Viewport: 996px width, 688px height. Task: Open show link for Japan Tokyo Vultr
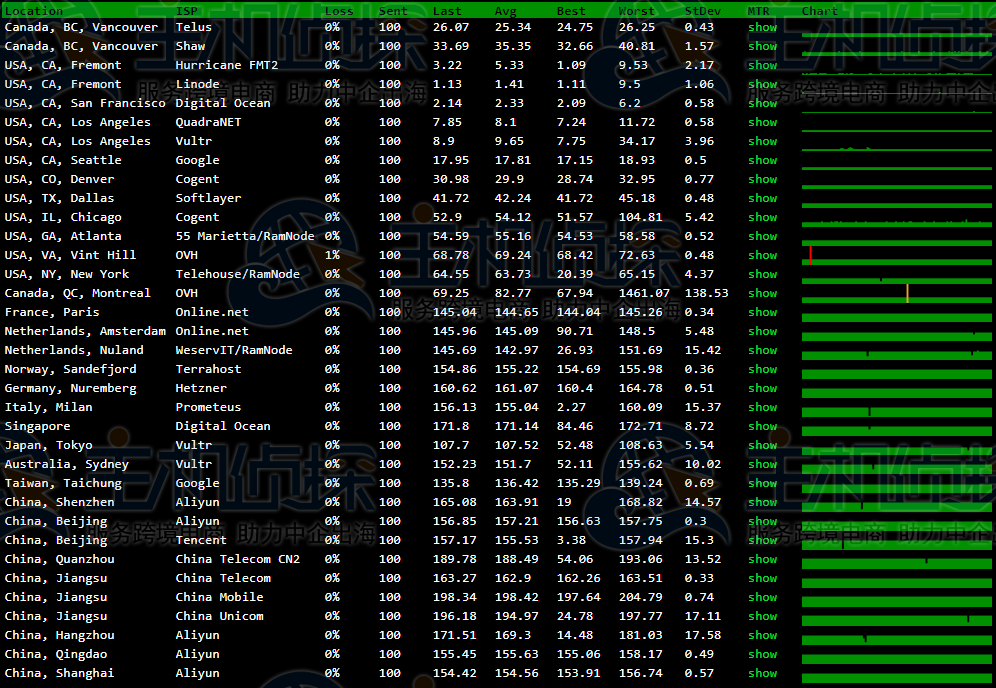(x=762, y=445)
